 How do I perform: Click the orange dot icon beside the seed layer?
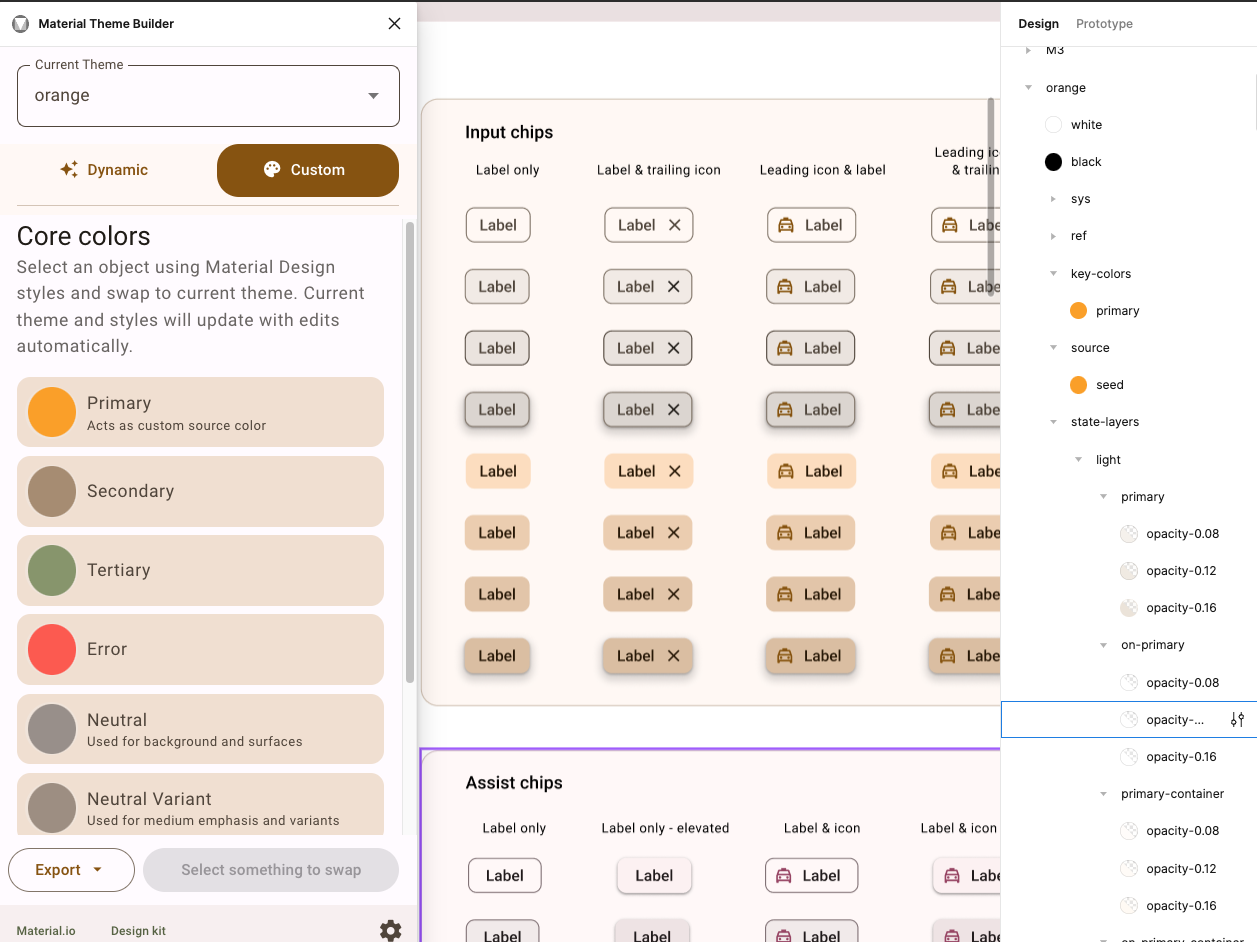click(x=1078, y=384)
